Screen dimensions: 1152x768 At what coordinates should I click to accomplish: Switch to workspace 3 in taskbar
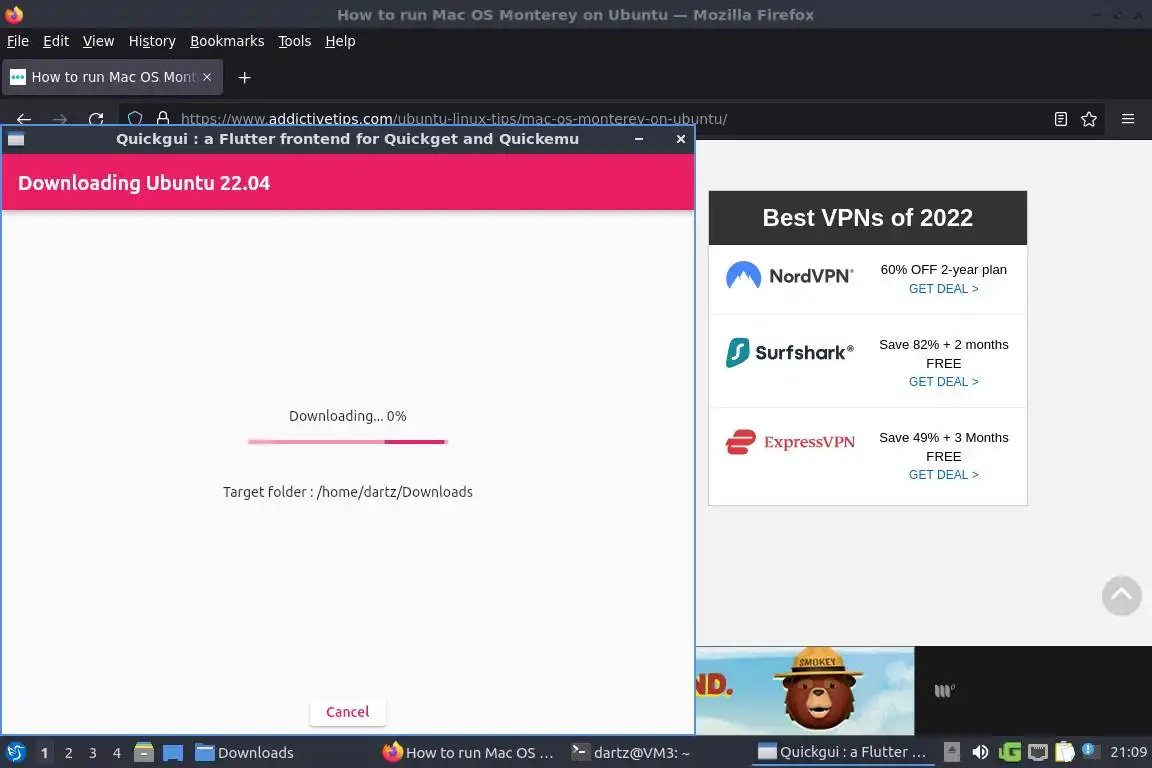pyautogui.click(x=93, y=753)
